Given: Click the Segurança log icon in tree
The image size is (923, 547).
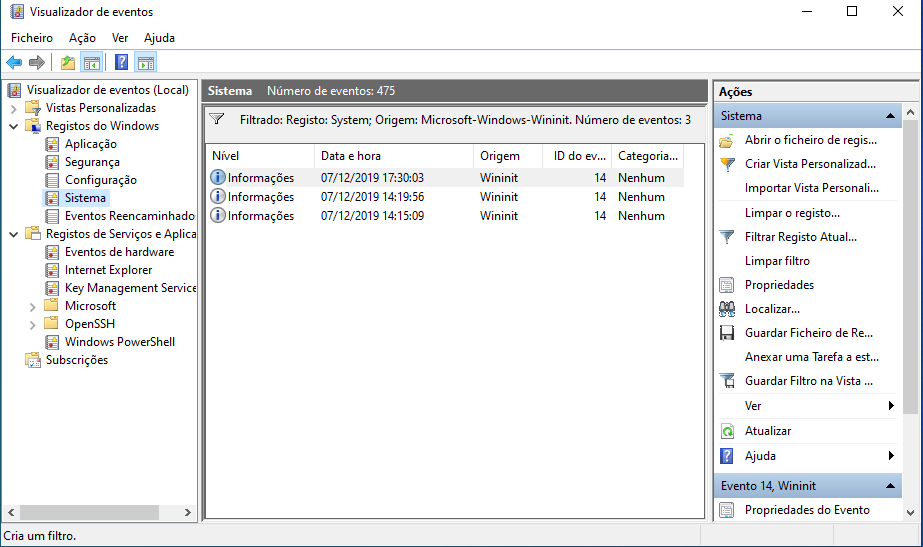Looking at the screenshot, I should [x=52, y=162].
